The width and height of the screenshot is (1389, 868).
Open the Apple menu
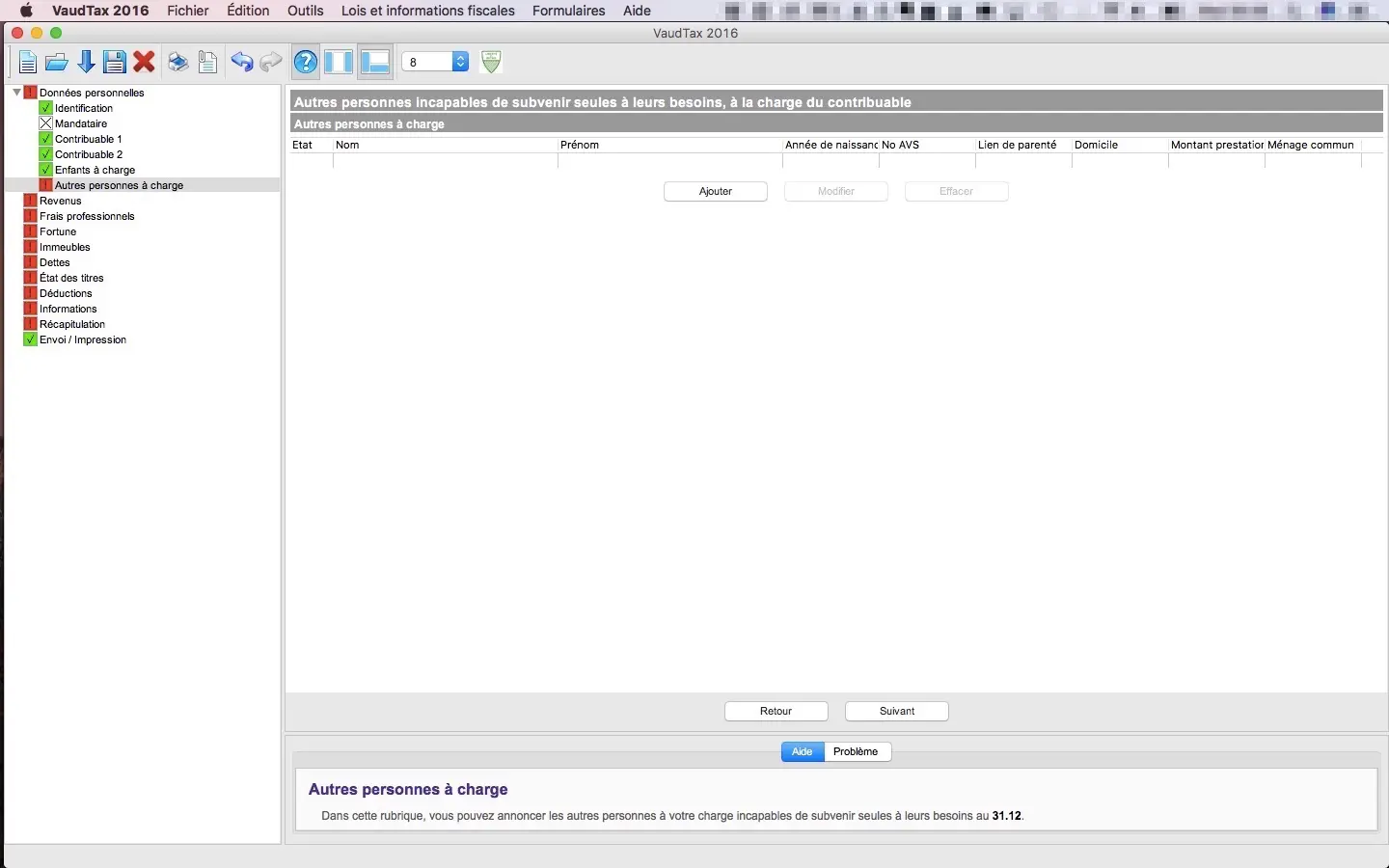[26, 11]
